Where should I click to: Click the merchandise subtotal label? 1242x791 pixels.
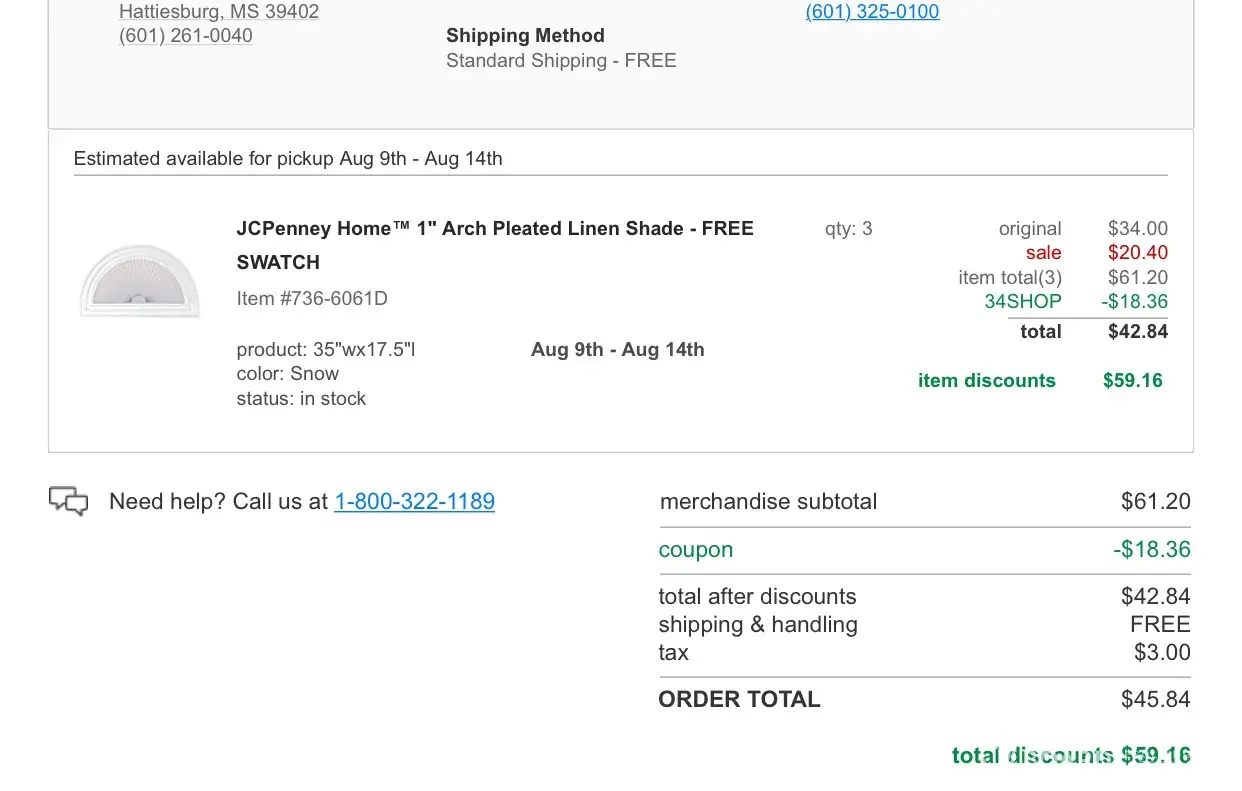[768, 502]
